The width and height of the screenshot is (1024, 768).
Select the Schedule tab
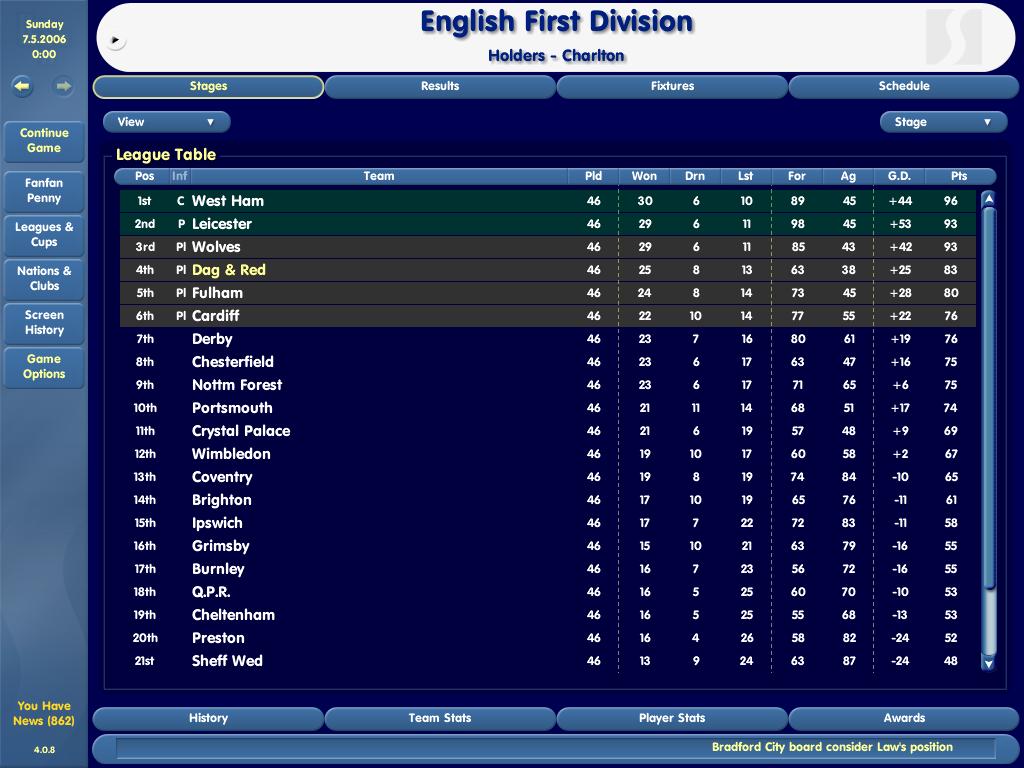point(904,87)
